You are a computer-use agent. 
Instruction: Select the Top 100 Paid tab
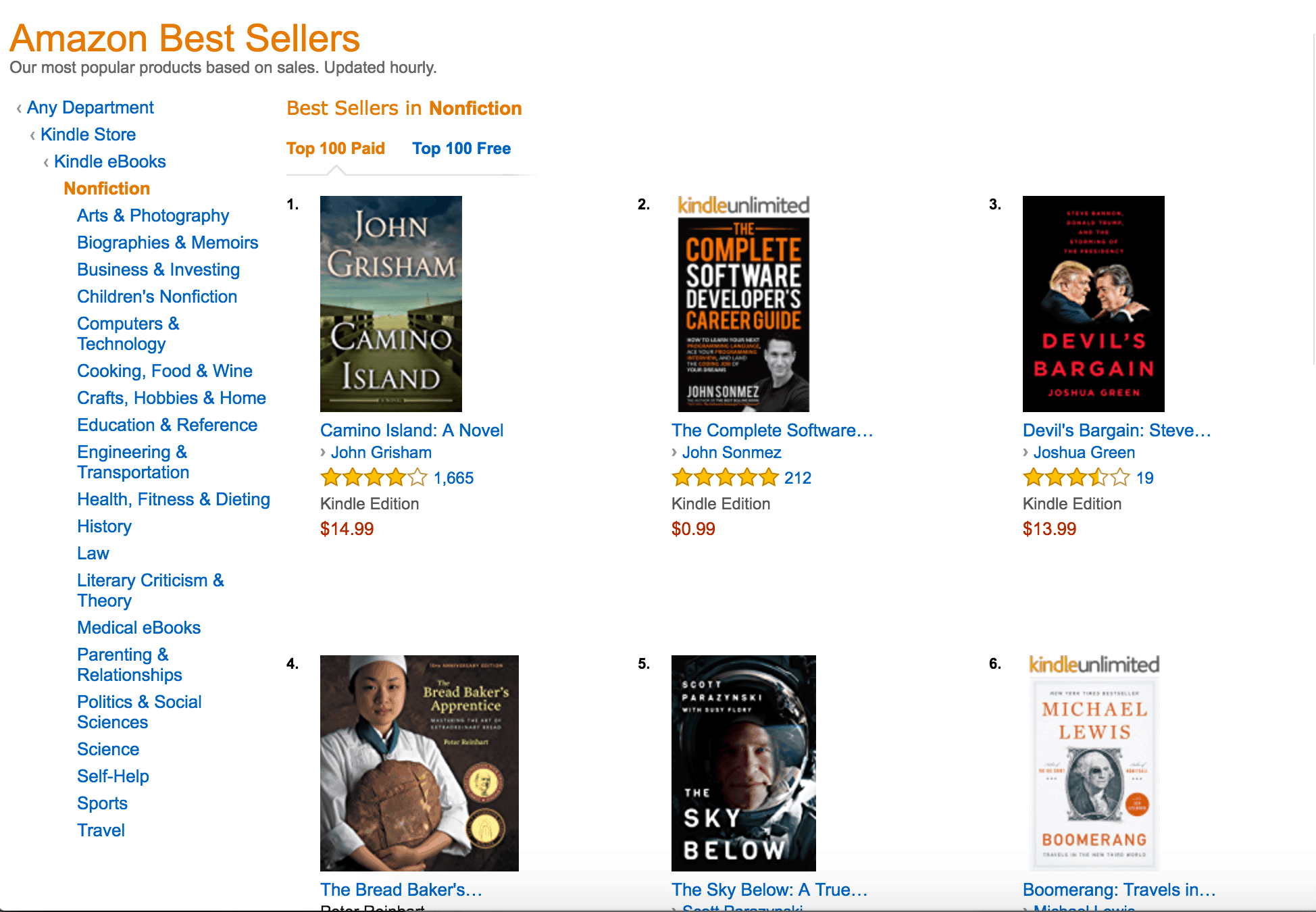pos(336,149)
